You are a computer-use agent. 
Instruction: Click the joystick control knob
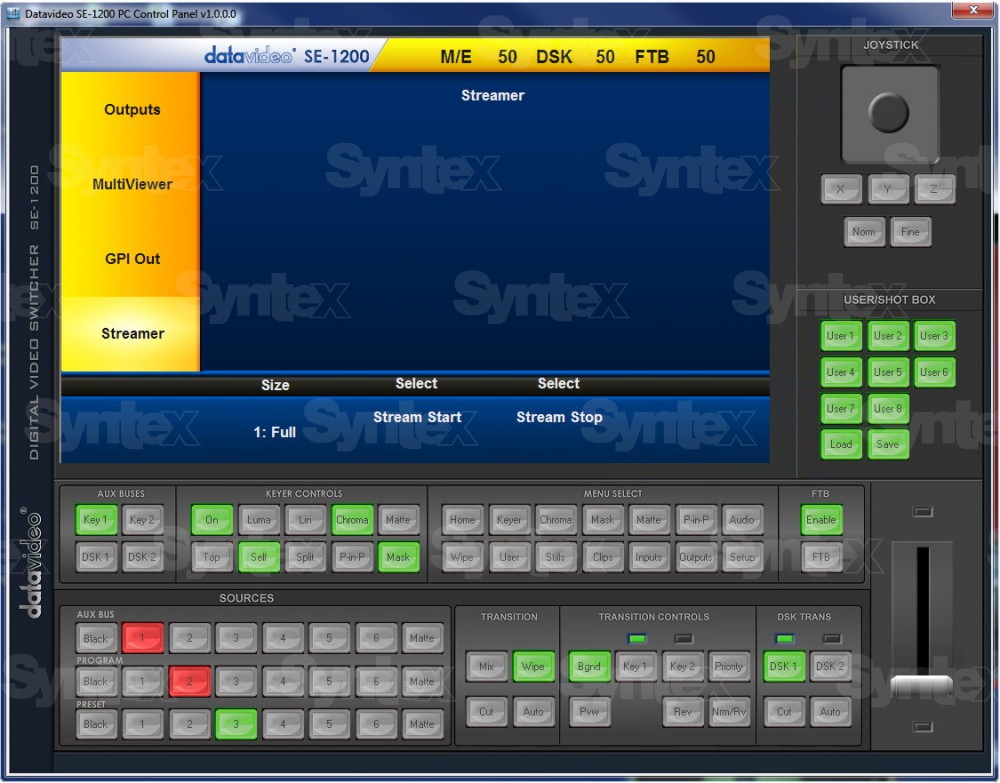(x=889, y=112)
